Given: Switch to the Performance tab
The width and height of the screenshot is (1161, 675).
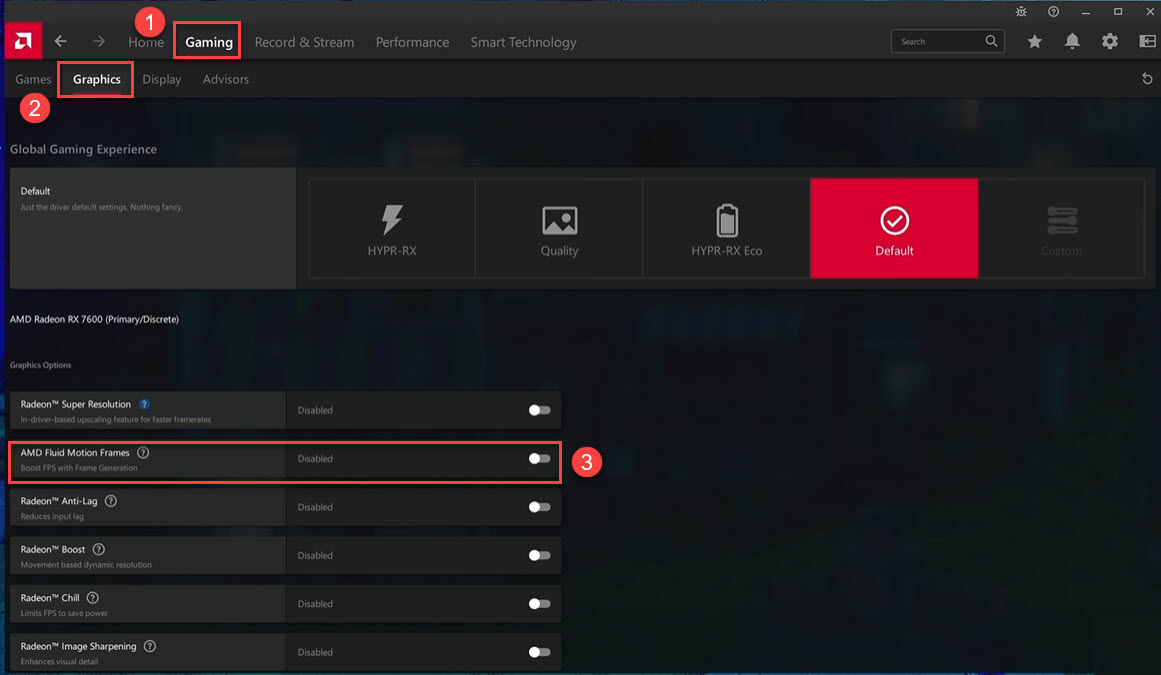Looking at the screenshot, I should 412,42.
